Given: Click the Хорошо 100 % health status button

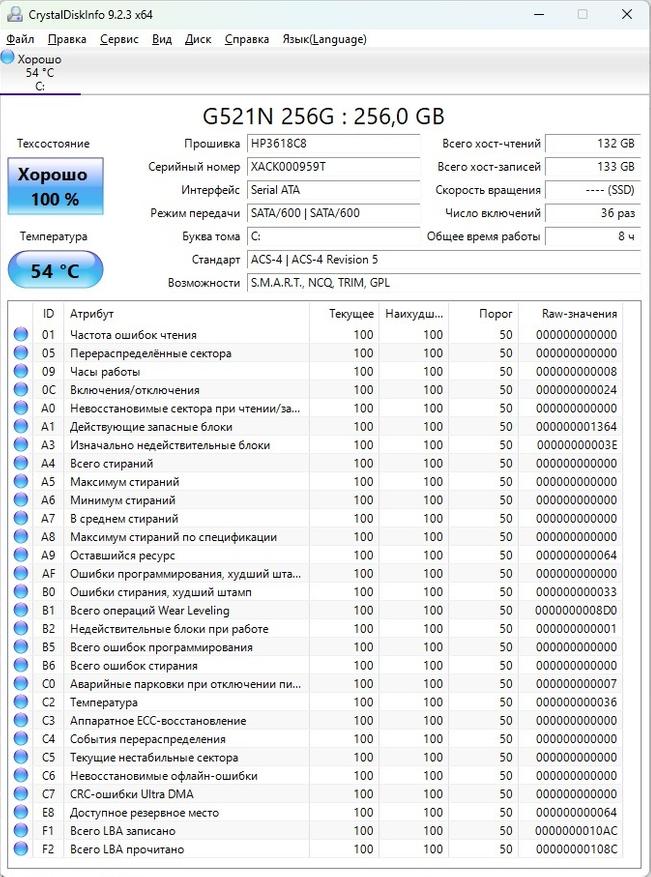Looking at the screenshot, I should [x=55, y=186].
